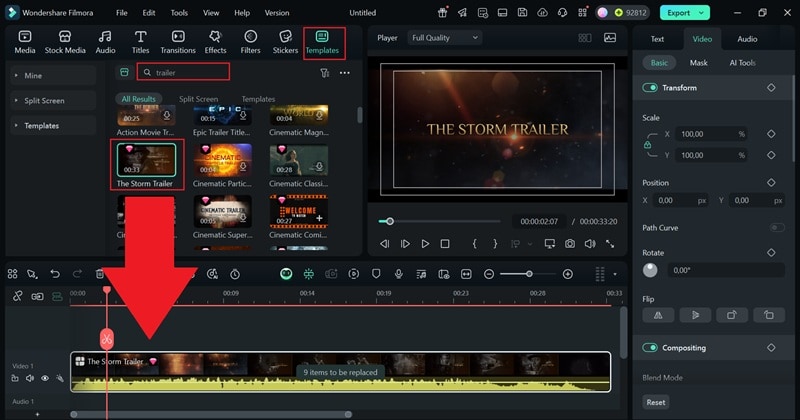Select the AI Tools sub-tab

[x=742, y=63]
